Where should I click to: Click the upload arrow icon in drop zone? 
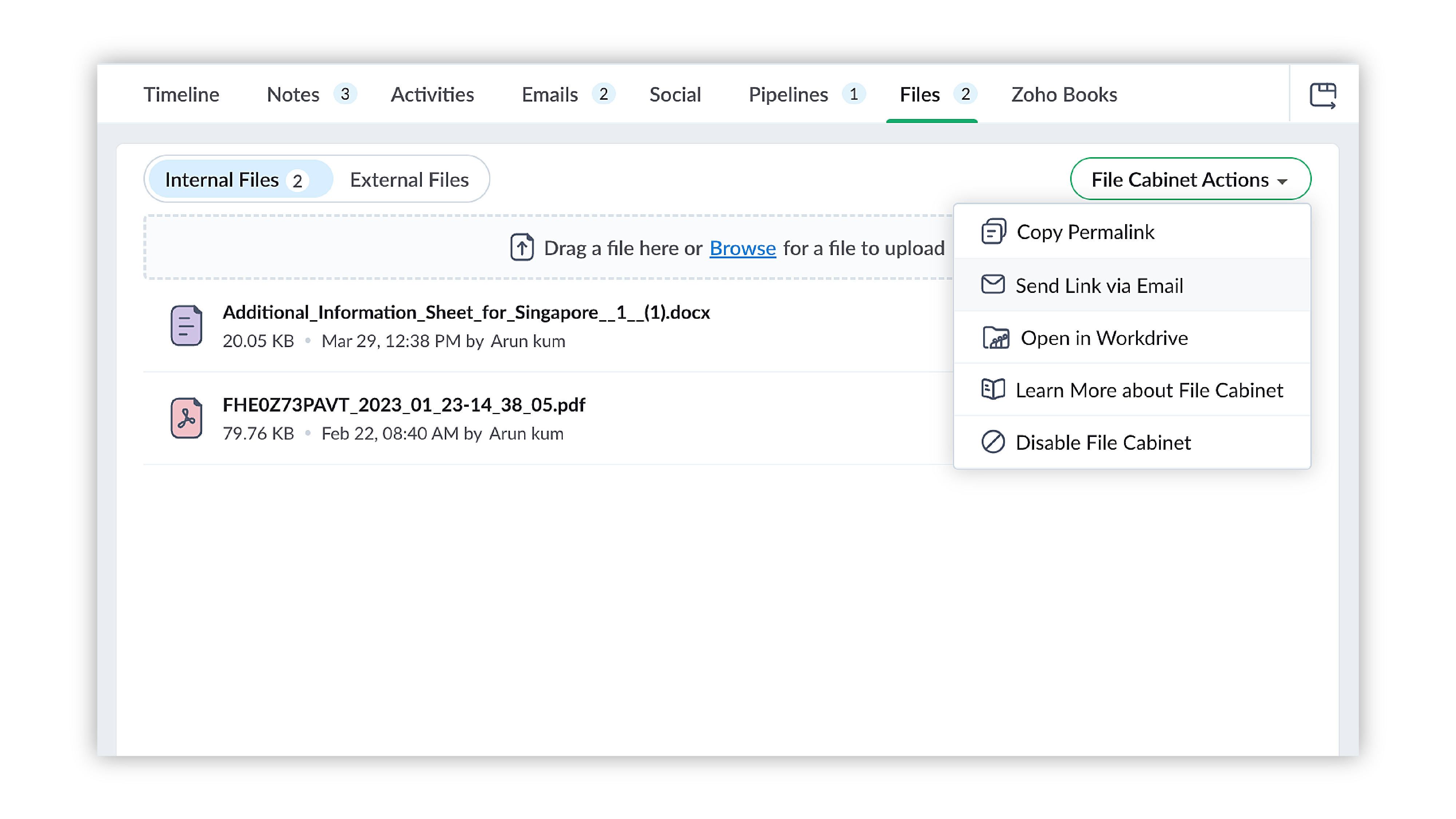522,247
